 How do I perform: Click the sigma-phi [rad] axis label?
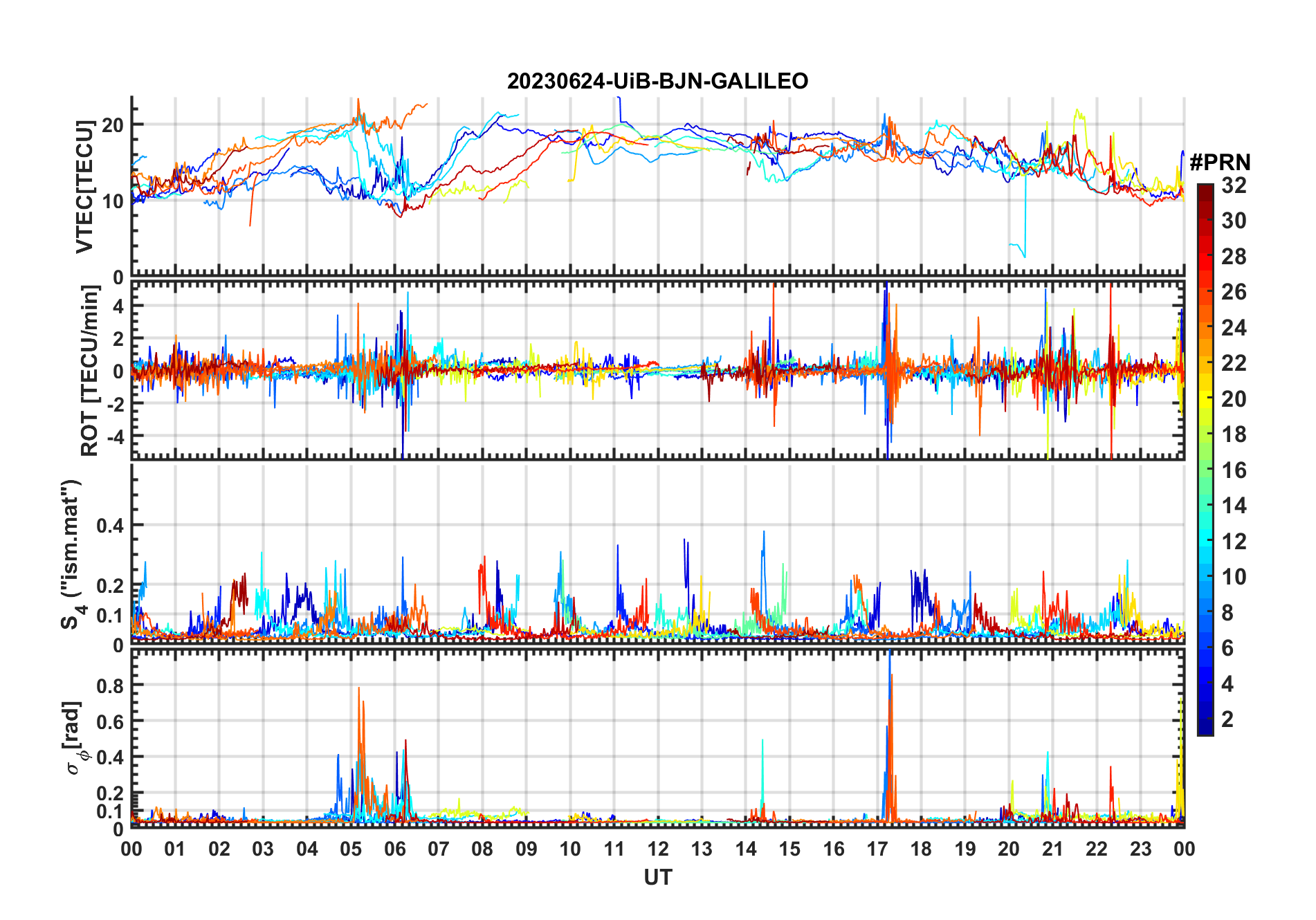point(74,738)
